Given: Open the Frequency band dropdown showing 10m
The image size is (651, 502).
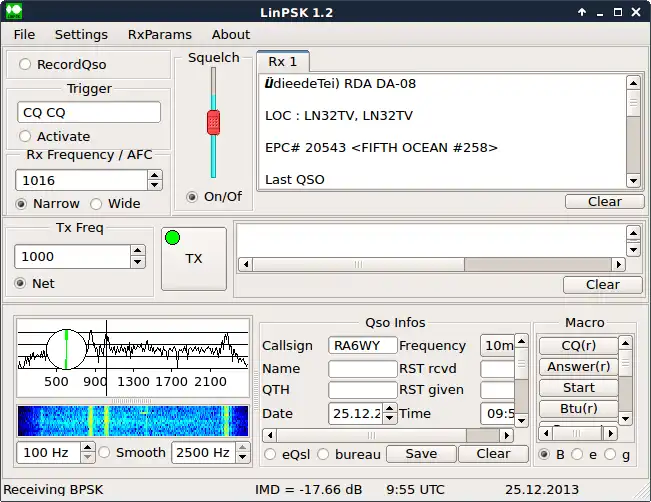Looking at the screenshot, I should click(x=497, y=345).
